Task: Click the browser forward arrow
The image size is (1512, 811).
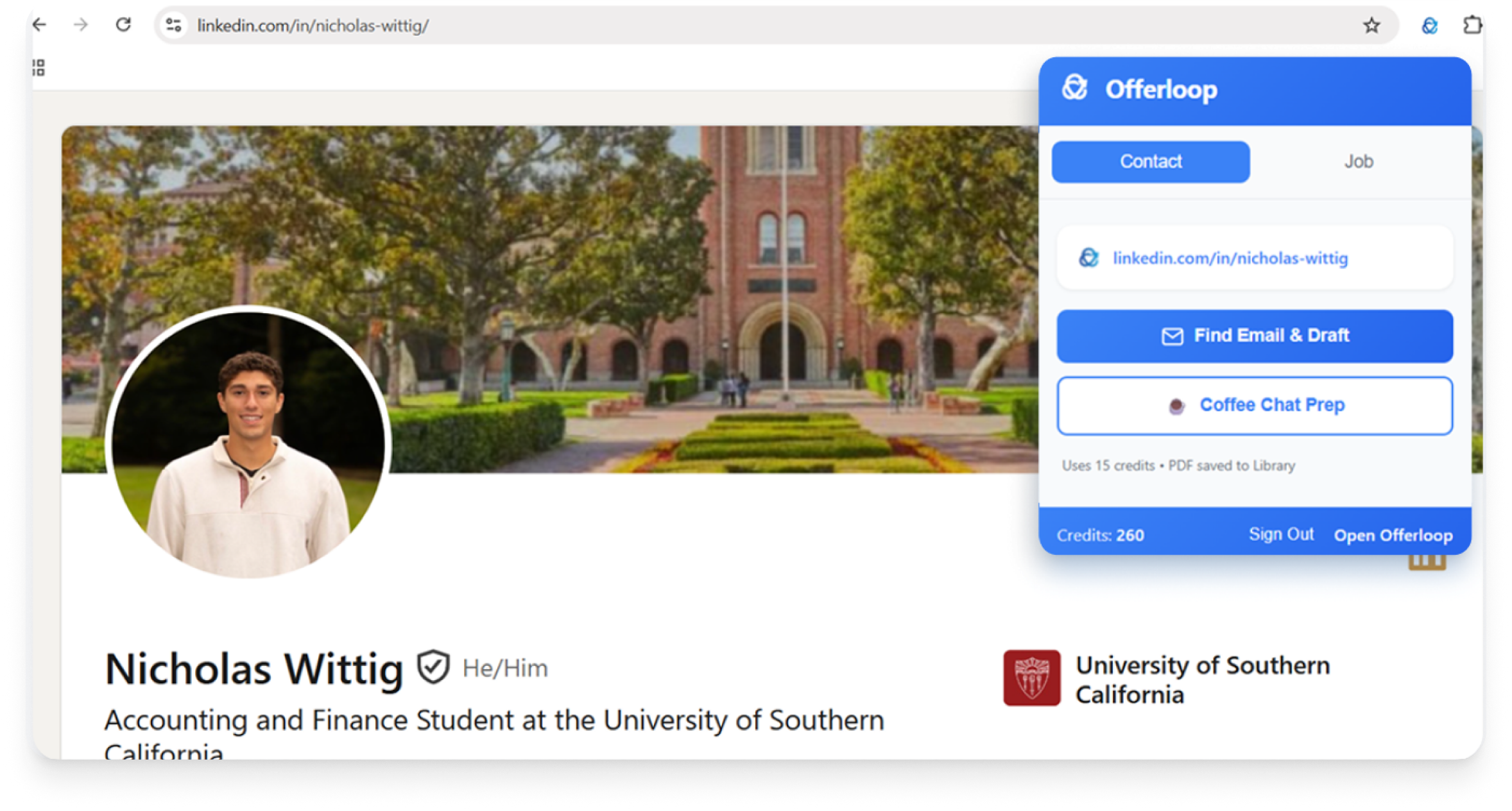Action: [81, 25]
